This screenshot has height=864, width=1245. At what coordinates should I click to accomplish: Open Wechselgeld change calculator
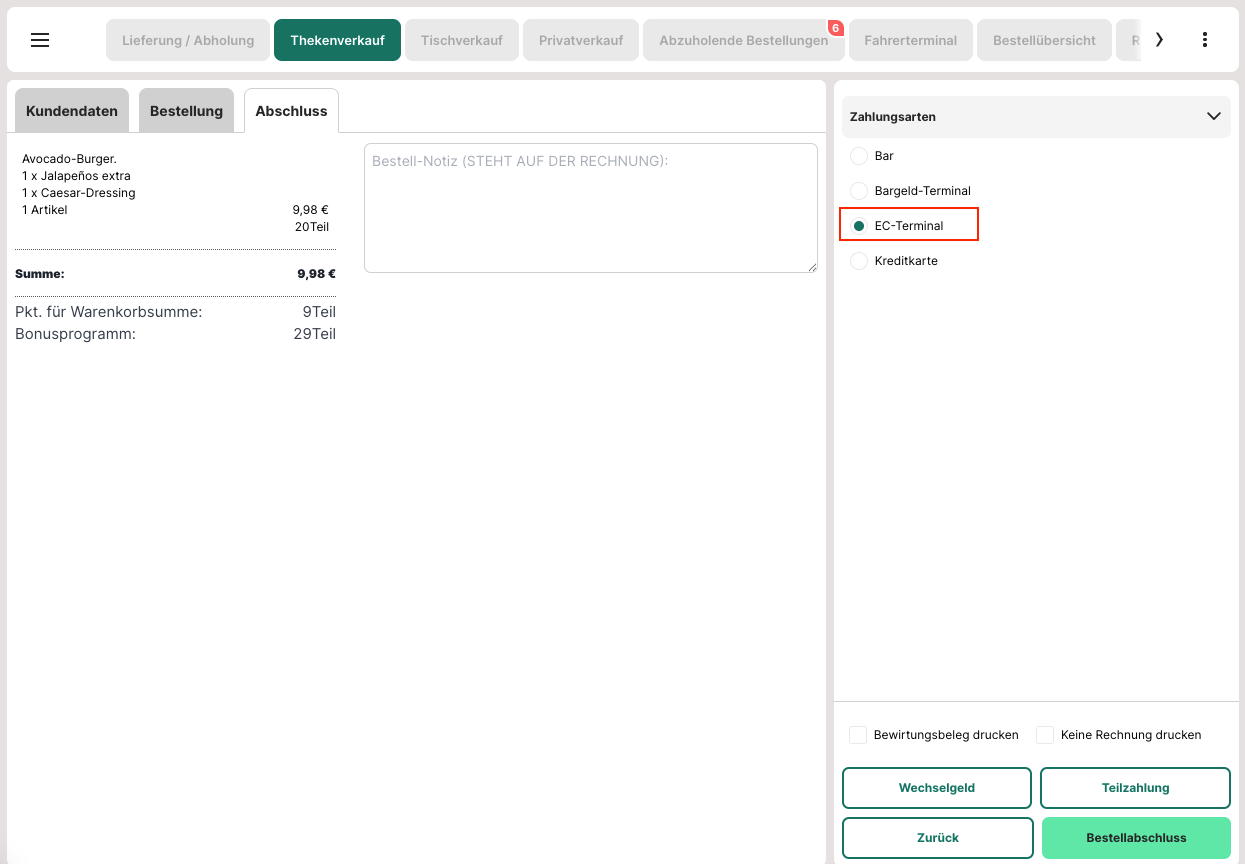[936, 788]
